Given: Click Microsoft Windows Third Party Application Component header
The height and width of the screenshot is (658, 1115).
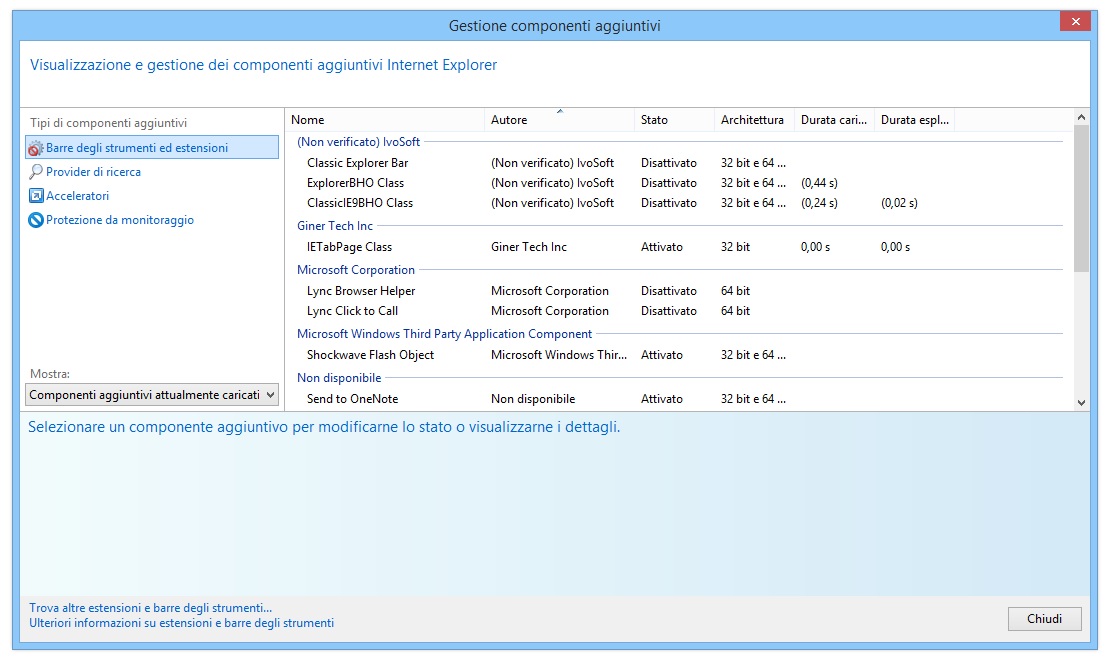Looking at the screenshot, I should [x=444, y=334].
